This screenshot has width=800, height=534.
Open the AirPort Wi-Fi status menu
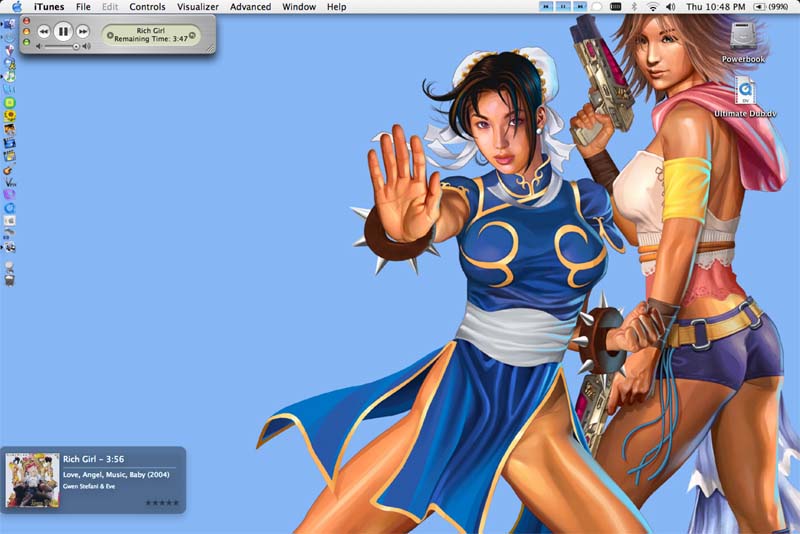tap(653, 7)
